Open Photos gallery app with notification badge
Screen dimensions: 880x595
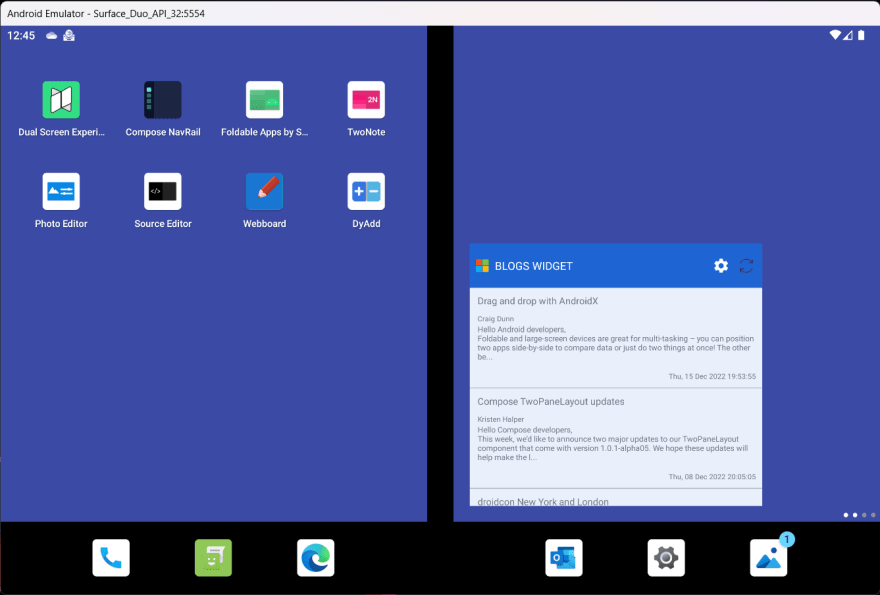(768, 558)
